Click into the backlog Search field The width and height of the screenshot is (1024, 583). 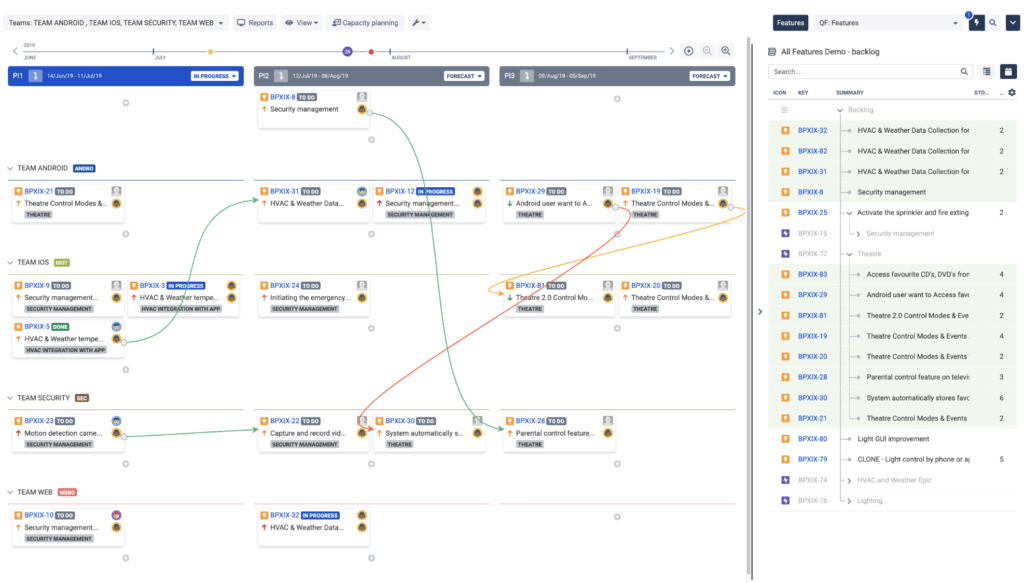click(864, 72)
